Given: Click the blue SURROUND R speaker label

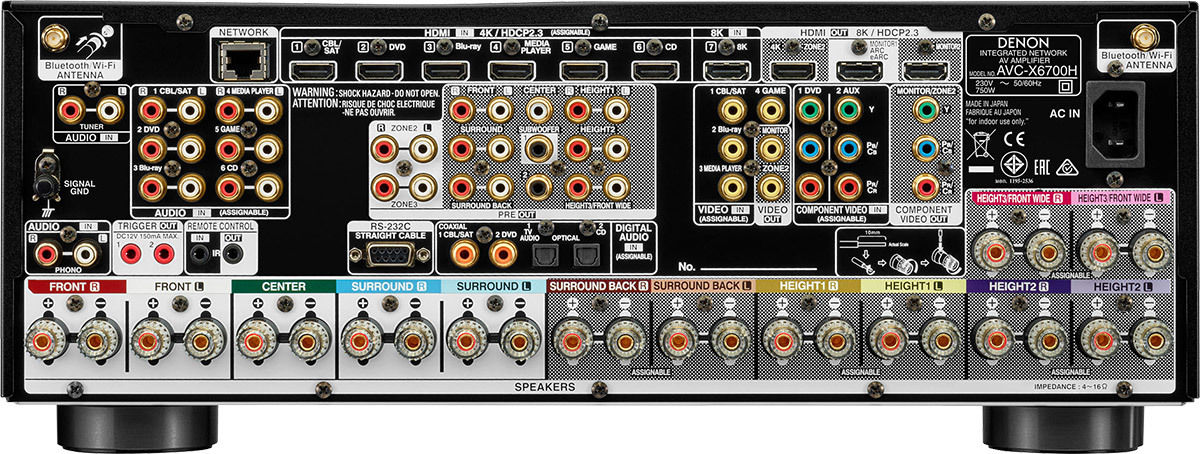Looking at the screenshot, I should (x=388, y=286).
